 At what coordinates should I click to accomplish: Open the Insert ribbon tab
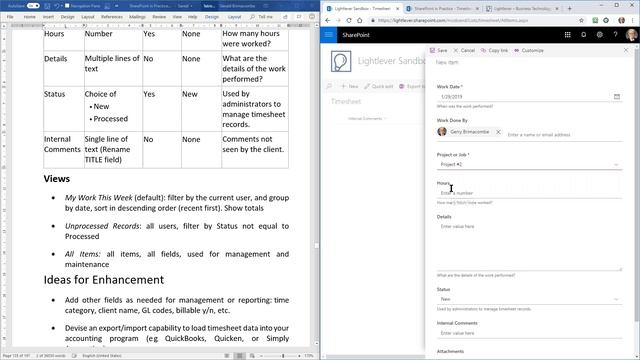point(48,17)
